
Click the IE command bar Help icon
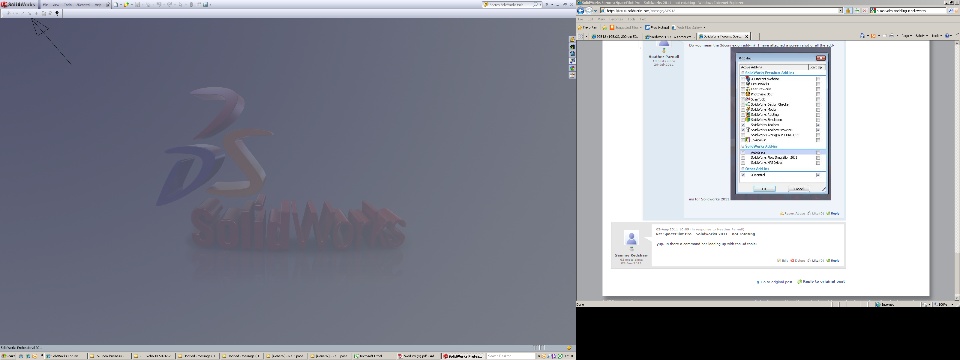click(947, 36)
